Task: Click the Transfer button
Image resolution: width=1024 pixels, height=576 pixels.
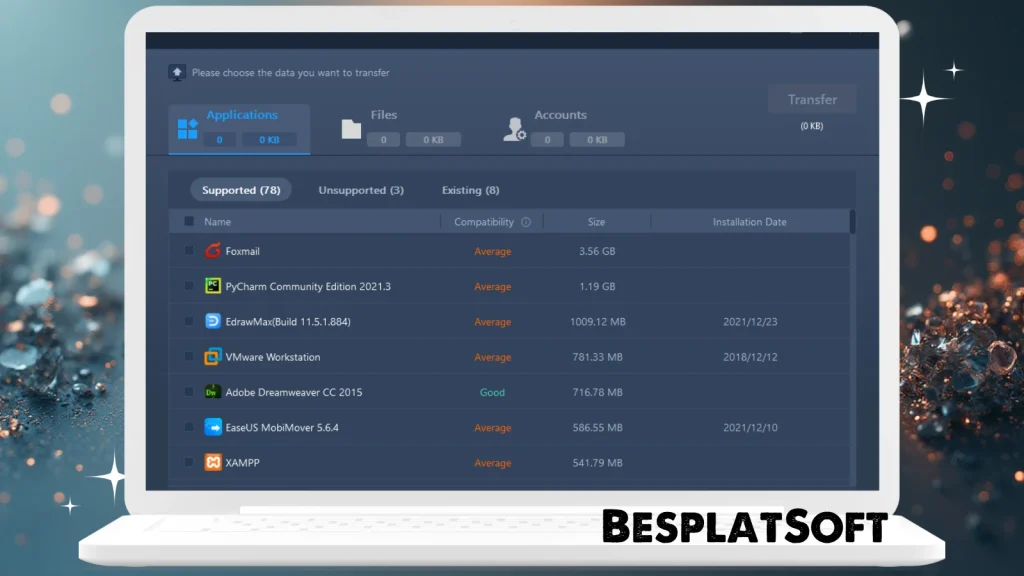Action: pyautogui.click(x=811, y=99)
